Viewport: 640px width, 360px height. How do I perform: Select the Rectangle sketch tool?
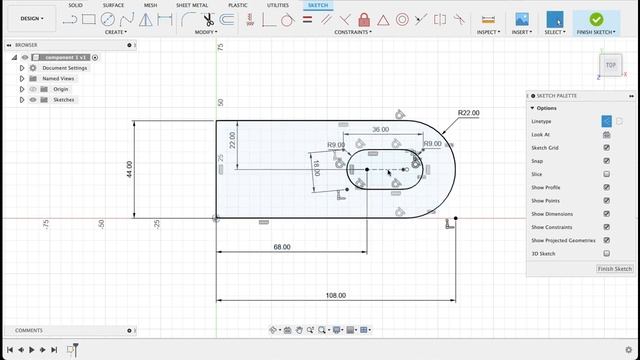click(x=89, y=19)
